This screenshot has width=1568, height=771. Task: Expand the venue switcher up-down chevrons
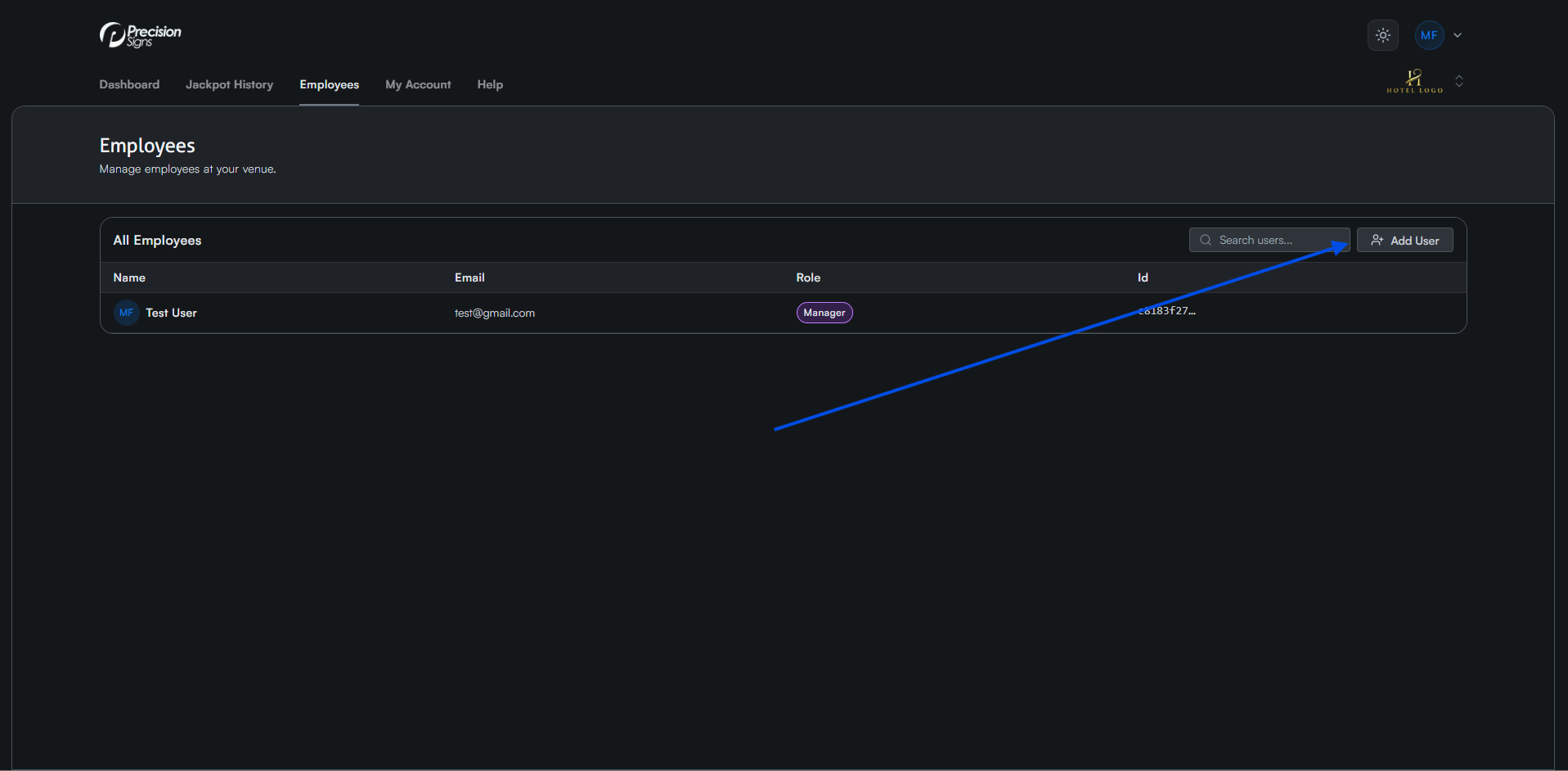1459,81
